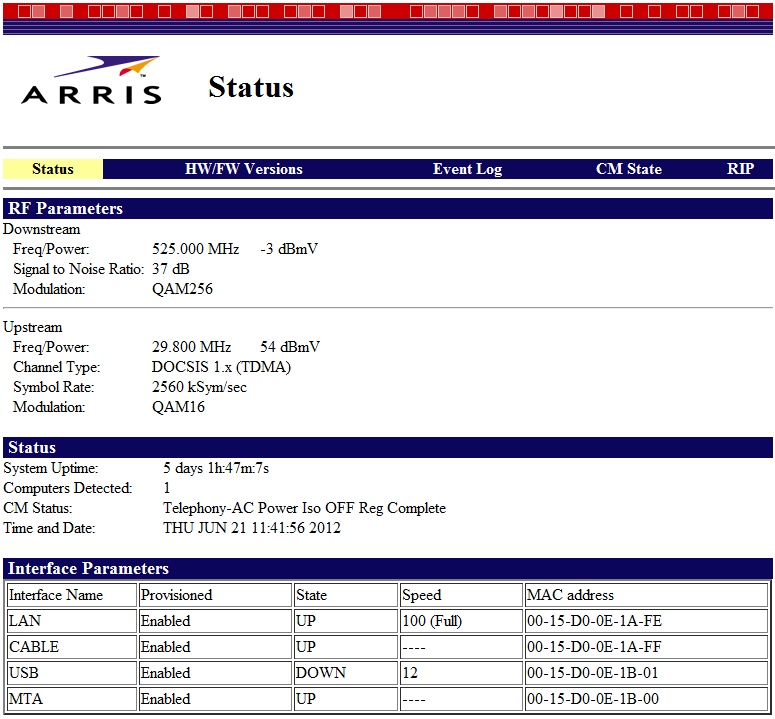Image resolution: width=775 pixels, height=719 pixels.
Task: Click the MAC address column header
Action: [646, 595]
